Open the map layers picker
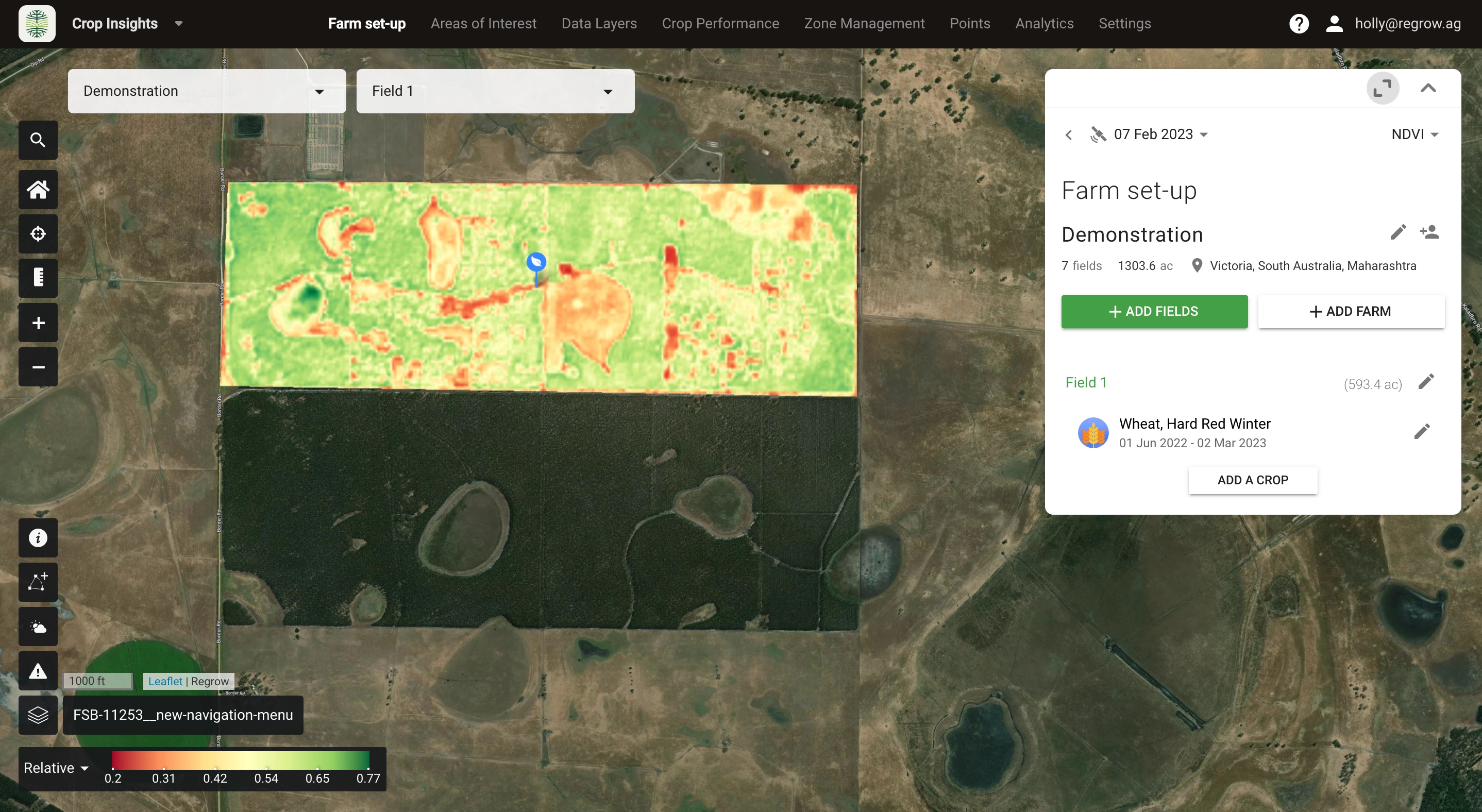 (x=38, y=715)
